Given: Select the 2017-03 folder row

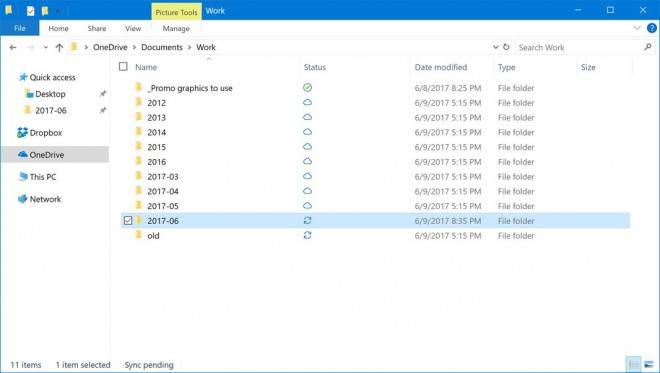Looking at the screenshot, I should coord(375,176).
